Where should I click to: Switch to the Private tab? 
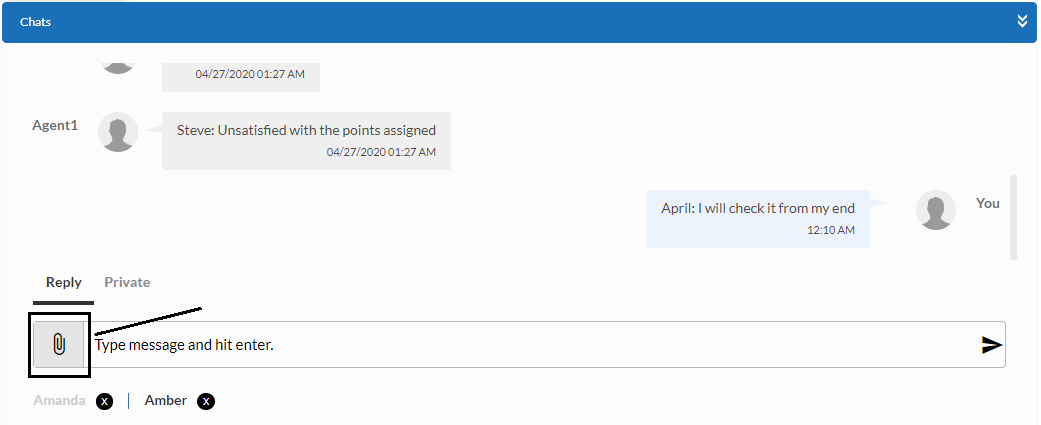(127, 282)
